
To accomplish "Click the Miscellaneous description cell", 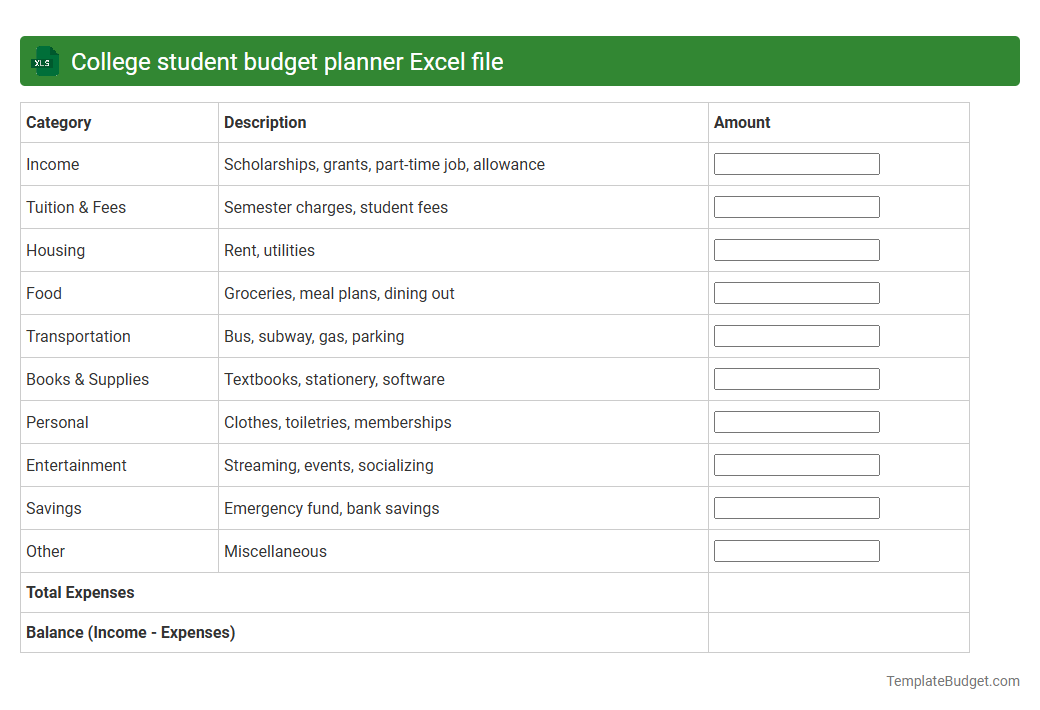I will [275, 551].
